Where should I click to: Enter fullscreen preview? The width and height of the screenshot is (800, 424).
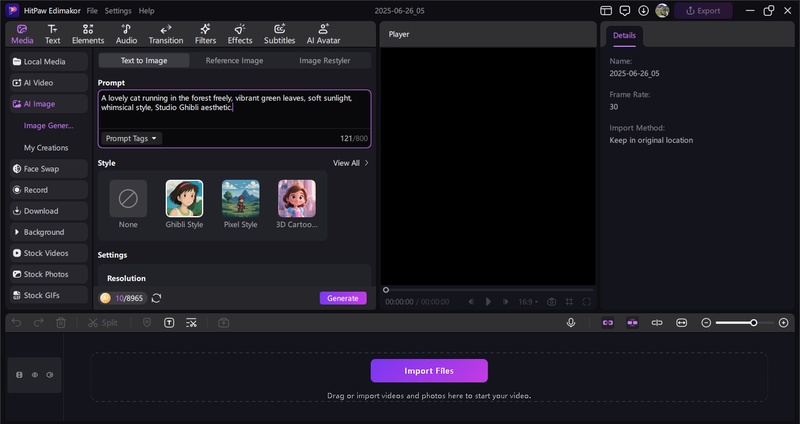[587, 302]
